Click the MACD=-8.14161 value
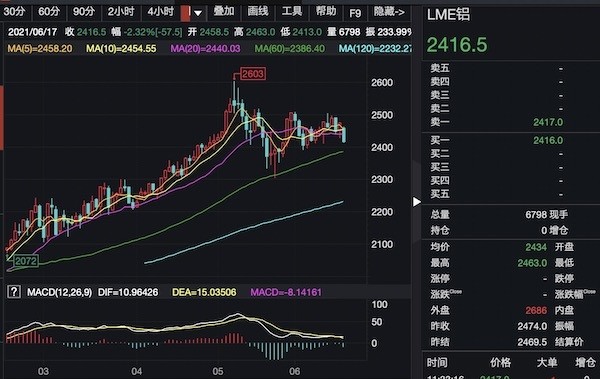This screenshot has width=600, height=379. (286, 292)
